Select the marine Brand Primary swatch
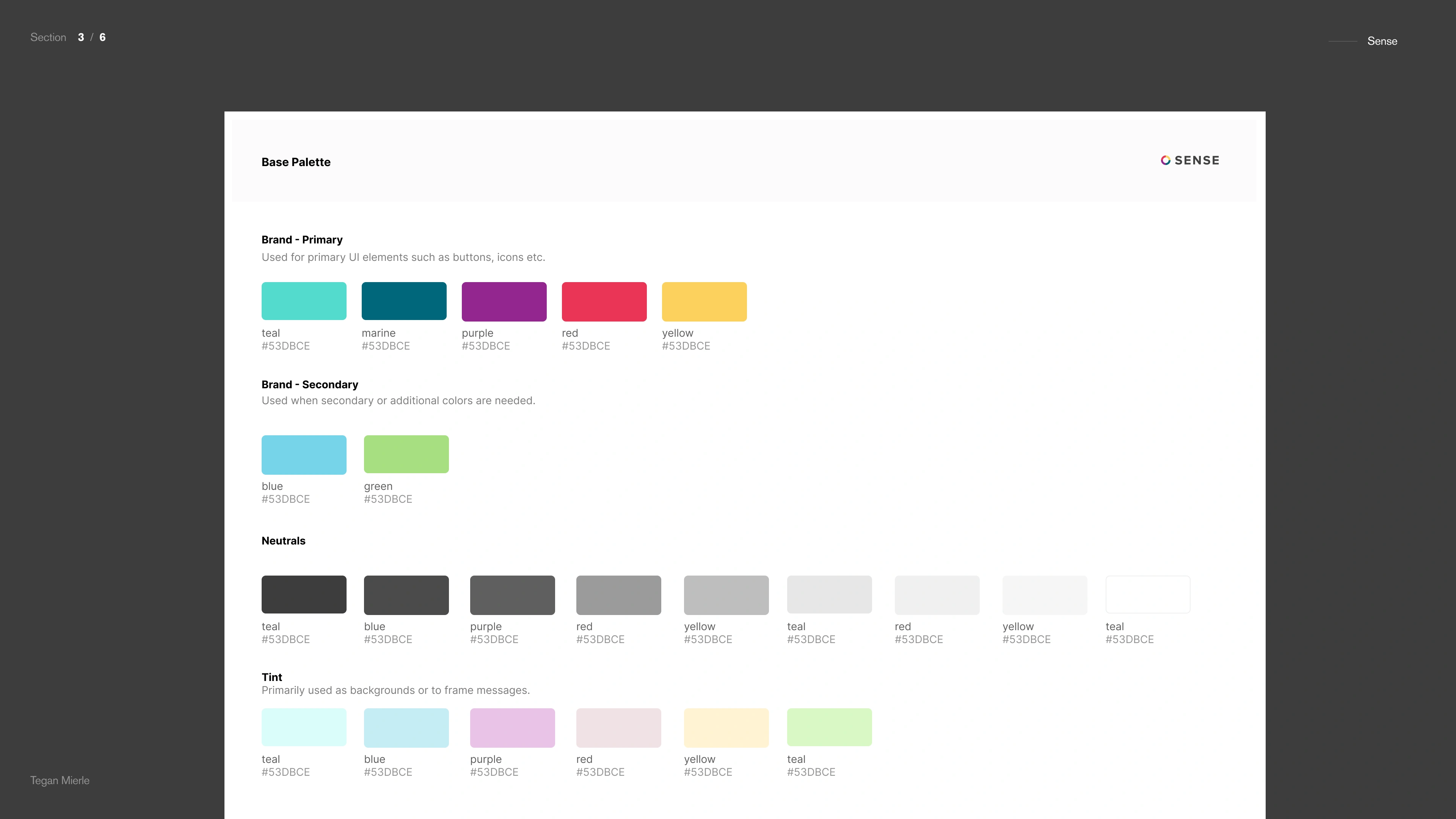The image size is (1456, 819). coord(403,301)
